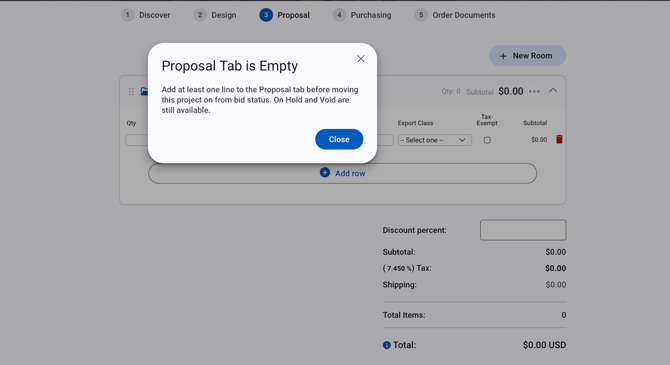Image resolution: width=670 pixels, height=365 pixels.
Task: Click the room folder icon
Action: pyautogui.click(x=144, y=91)
